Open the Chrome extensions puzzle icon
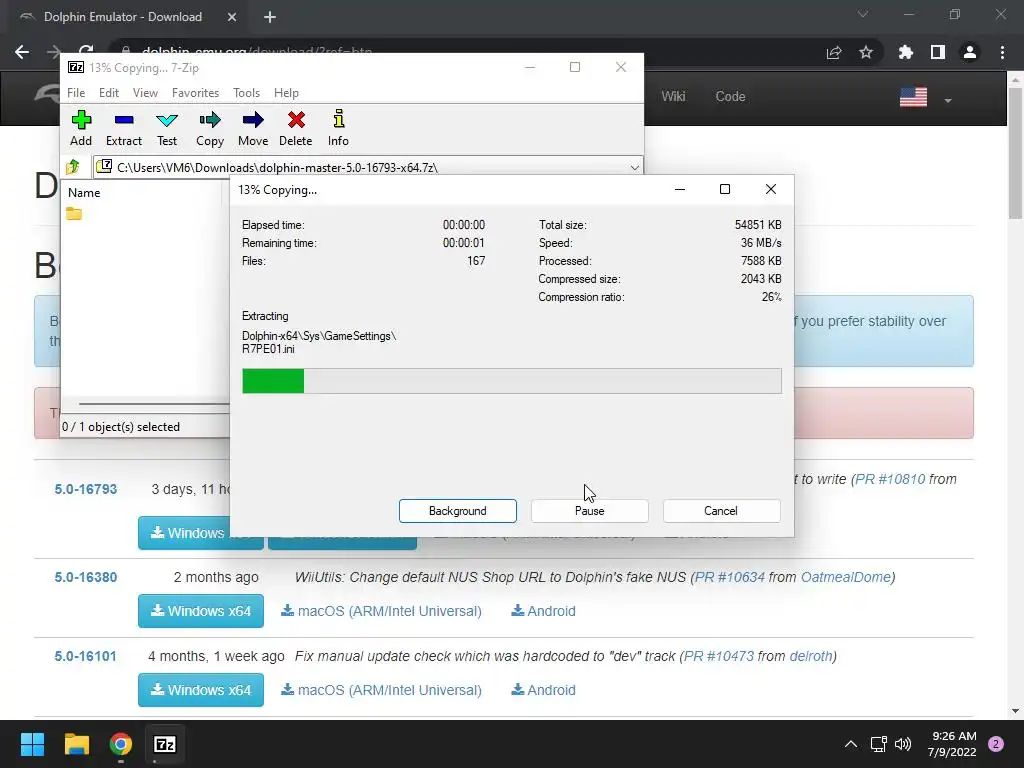1024x768 pixels. pos(906,52)
